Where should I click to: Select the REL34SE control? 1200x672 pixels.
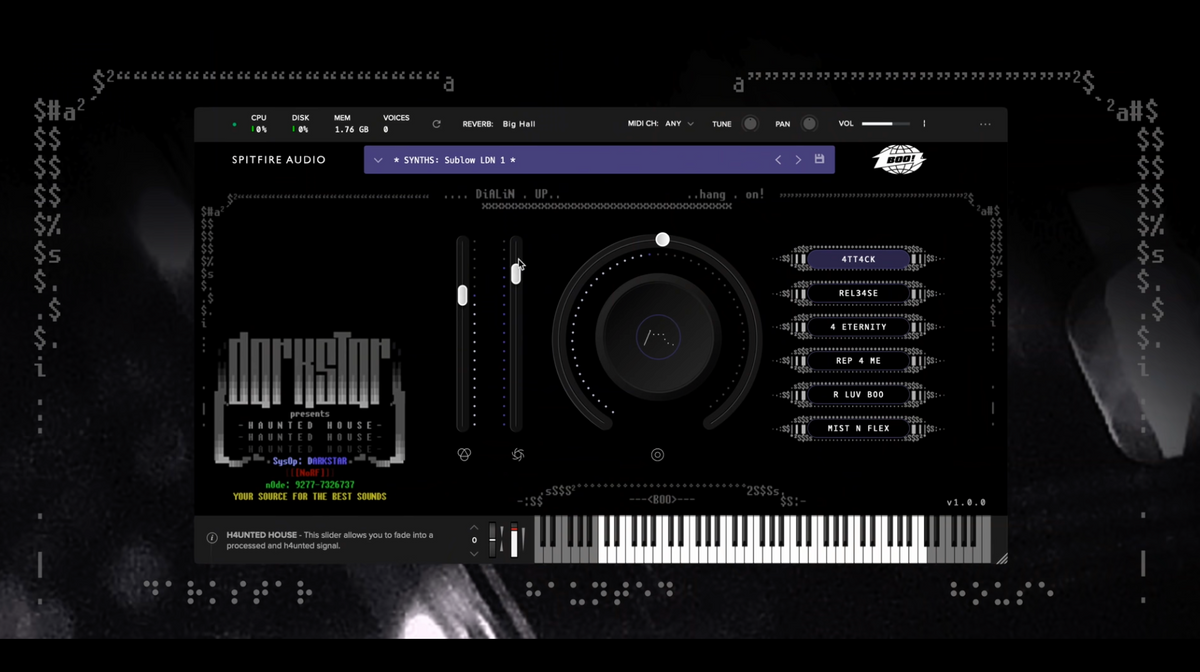pos(858,293)
